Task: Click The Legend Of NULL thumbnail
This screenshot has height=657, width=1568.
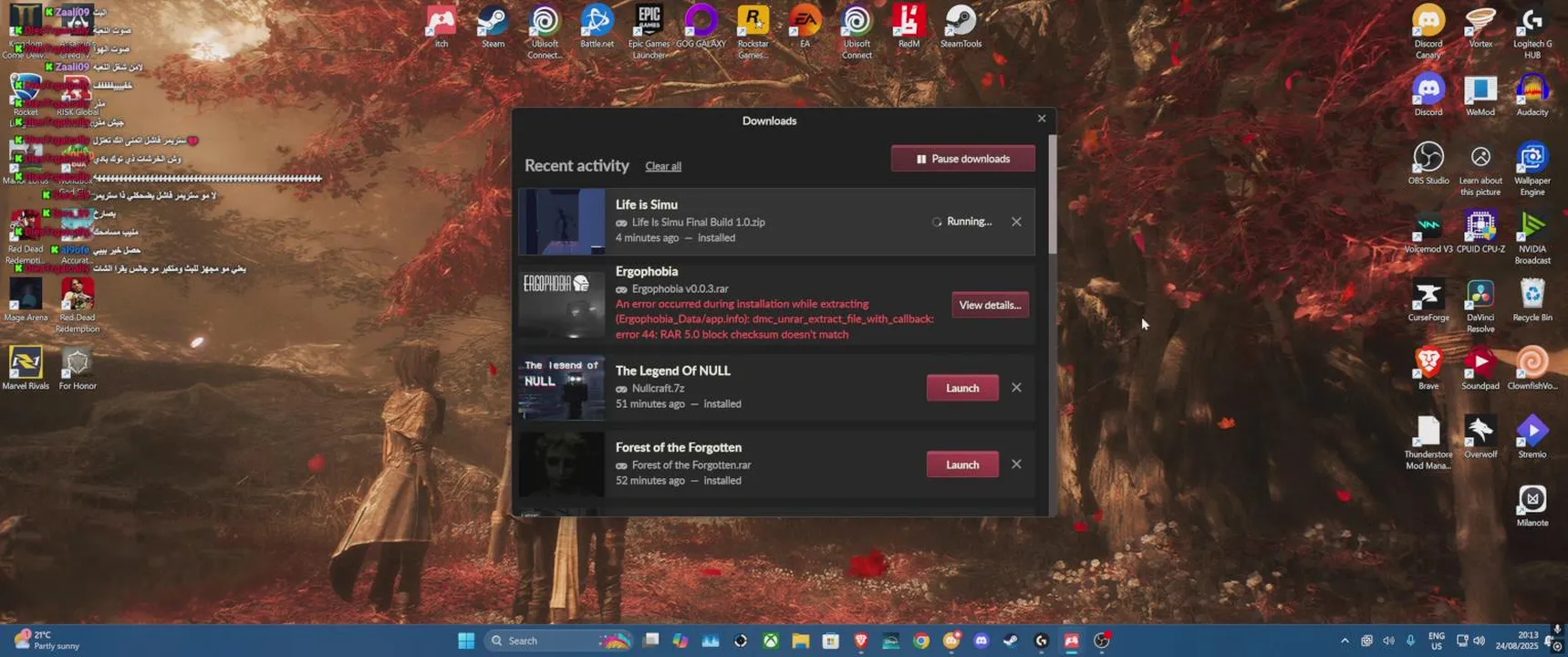Action: (562, 388)
